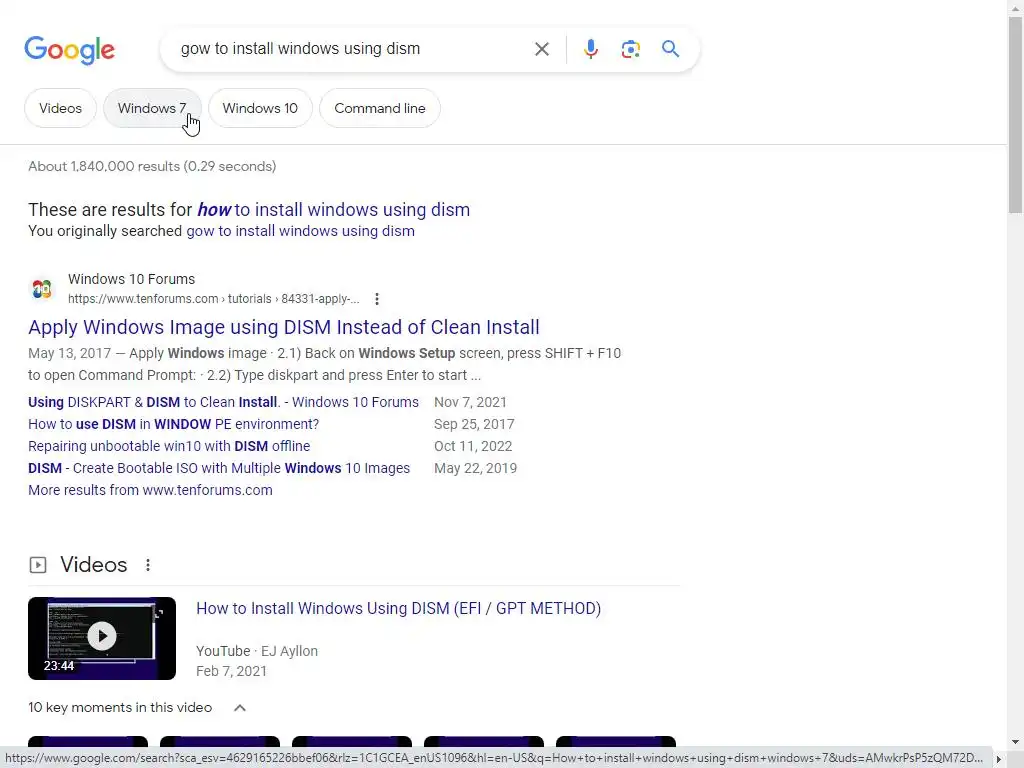Click the 'YouTube · EJ Ayllon' source text
Screen dimensions: 1024x768
[257, 651]
